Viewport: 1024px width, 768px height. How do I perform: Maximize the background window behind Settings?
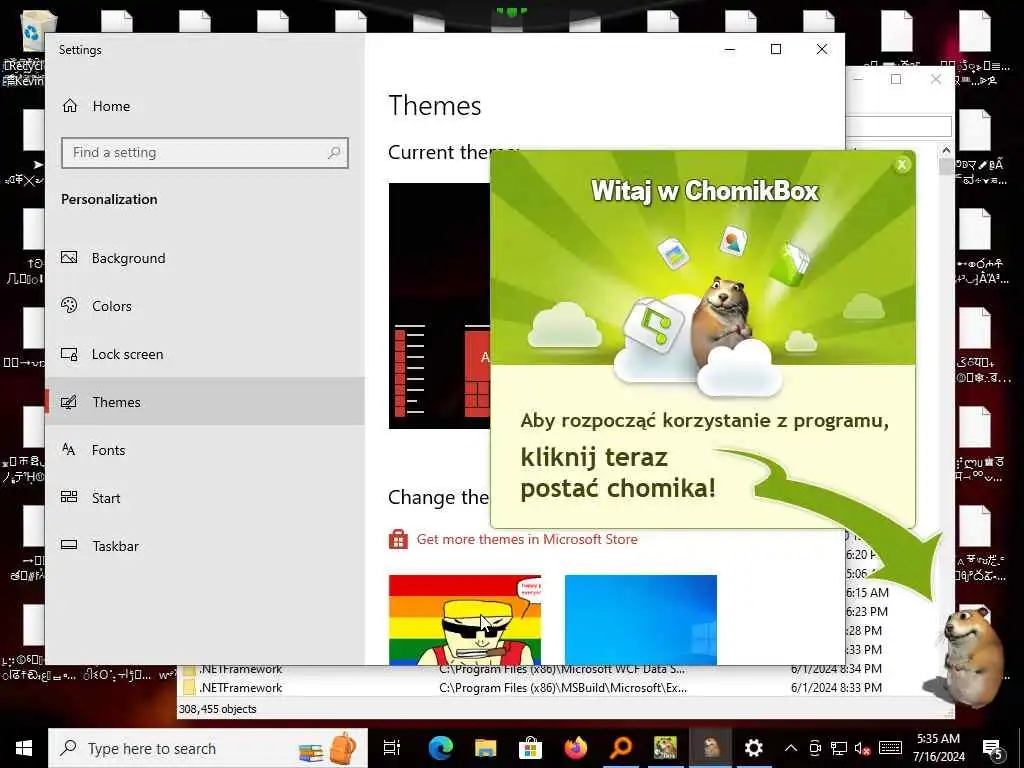[x=896, y=79]
